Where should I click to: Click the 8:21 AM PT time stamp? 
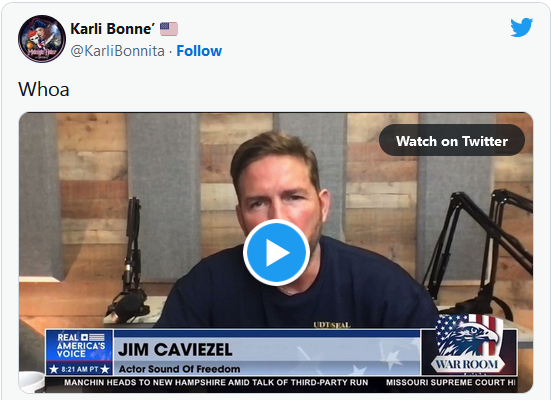click(79, 369)
